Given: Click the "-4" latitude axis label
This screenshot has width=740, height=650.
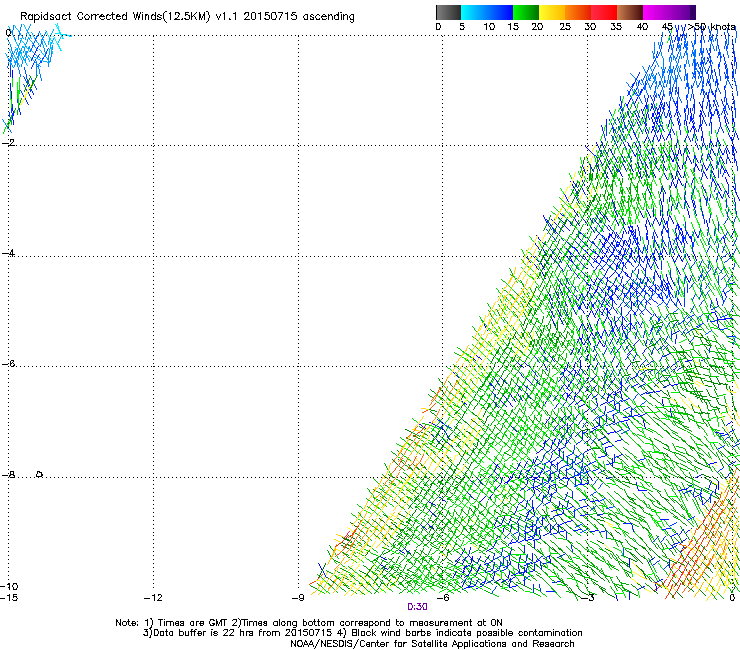Looking at the screenshot, I should pos(8,253).
